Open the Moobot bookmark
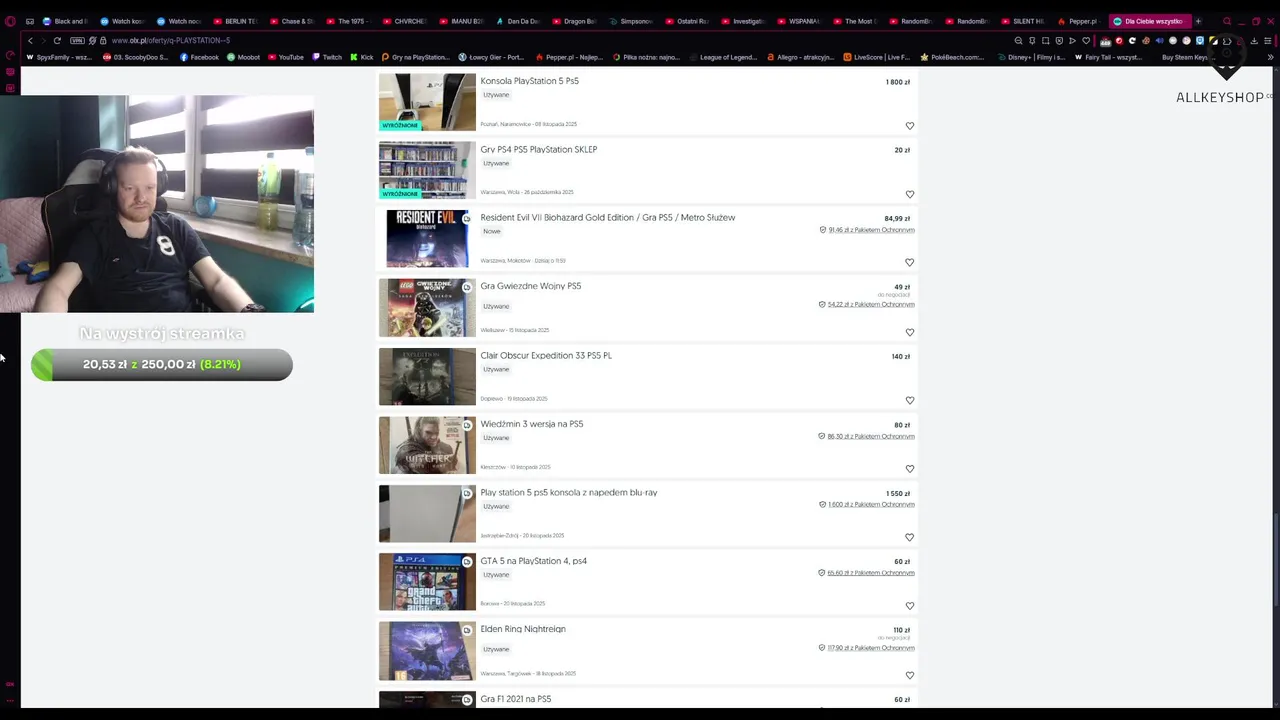1280x720 pixels. pyautogui.click(x=243, y=57)
